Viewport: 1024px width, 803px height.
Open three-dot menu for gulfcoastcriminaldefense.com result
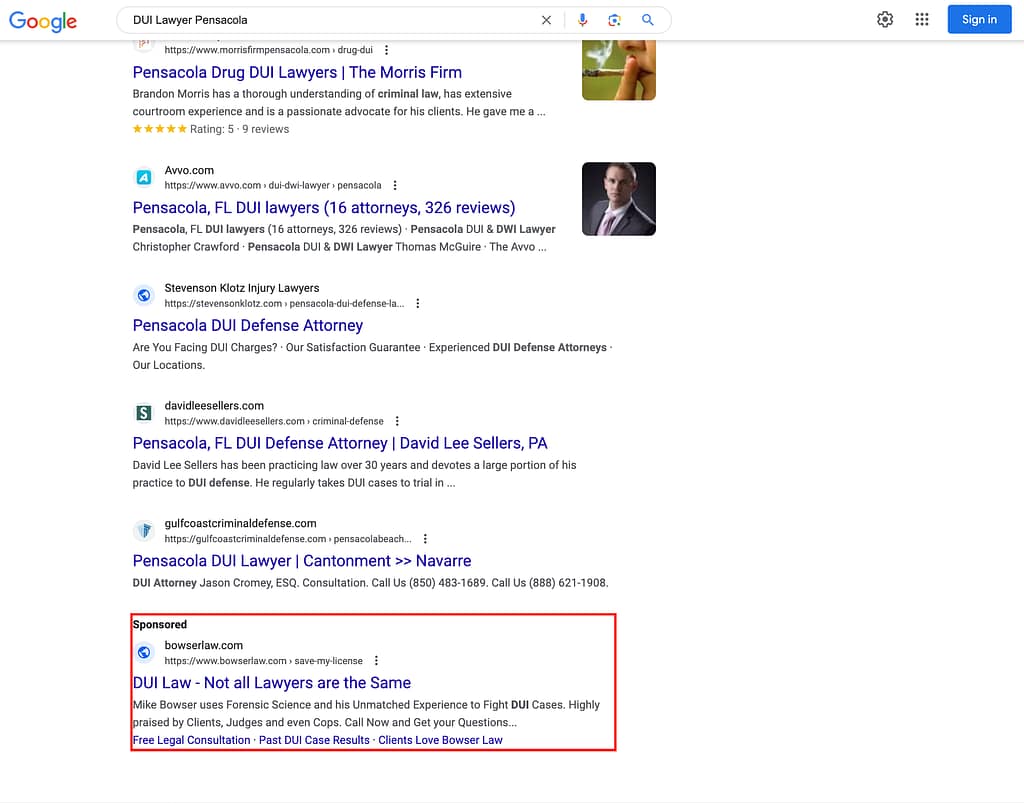425,539
